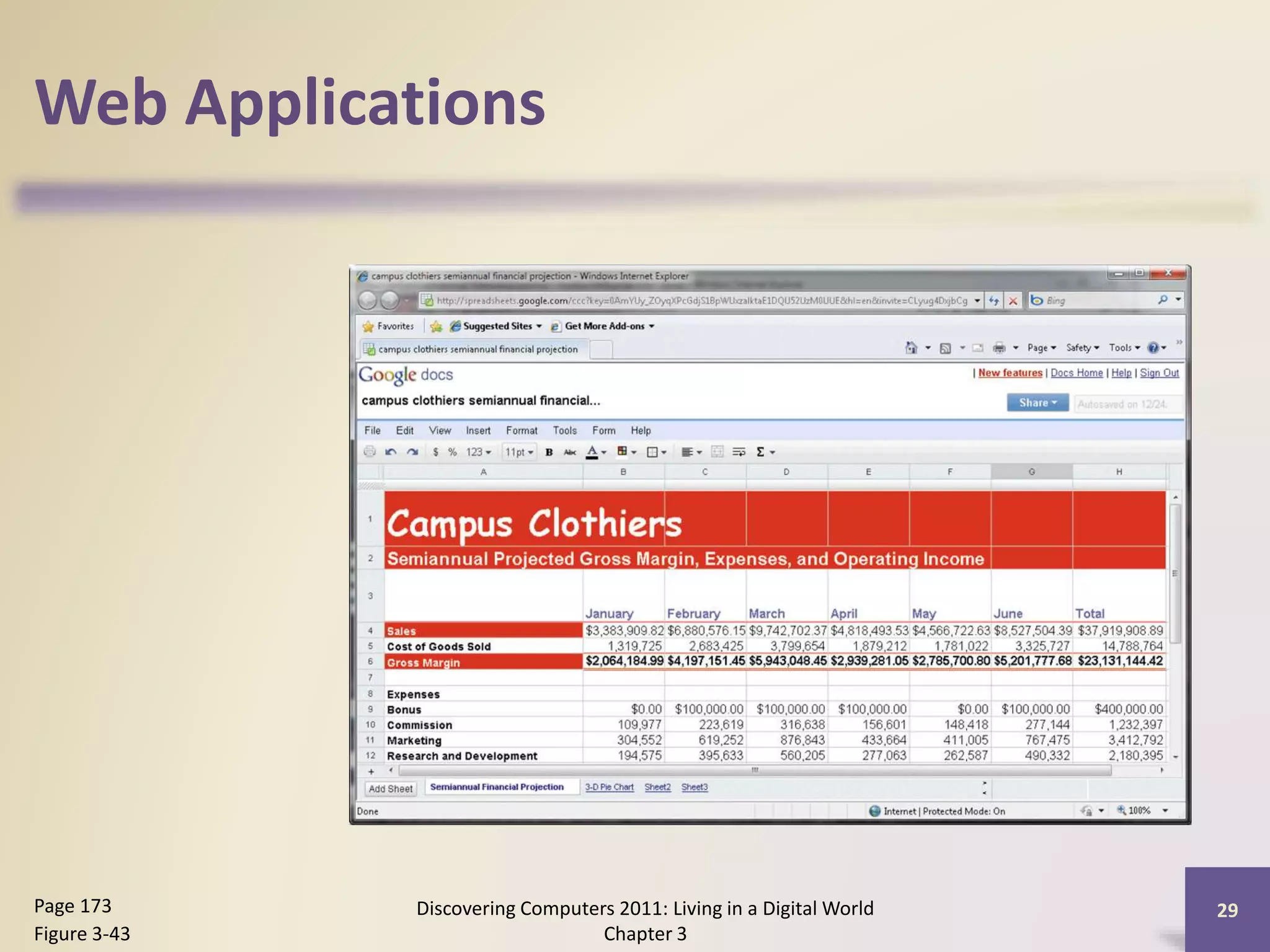This screenshot has width=1270, height=952.
Task: Select row 6 Gross Margin header number
Action: point(370,661)
